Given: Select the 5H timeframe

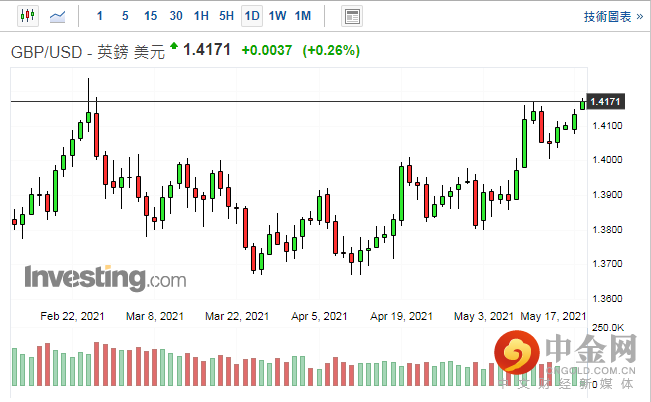Looking at the screenshot, I should (227, 16).
